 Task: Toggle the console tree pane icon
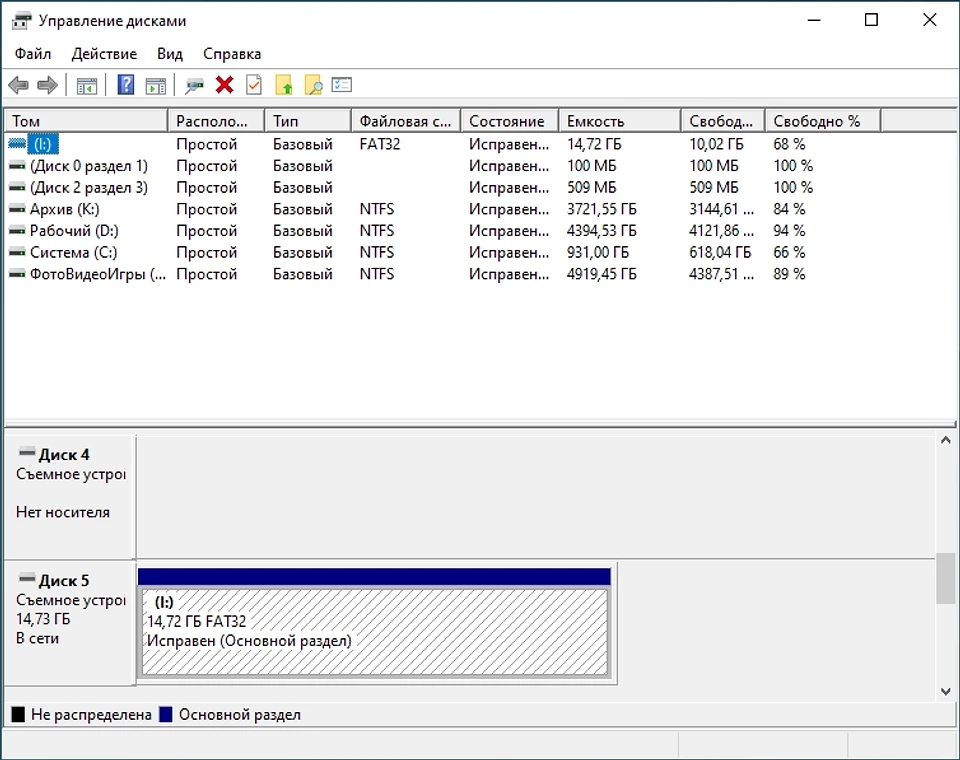click(87, 86)
